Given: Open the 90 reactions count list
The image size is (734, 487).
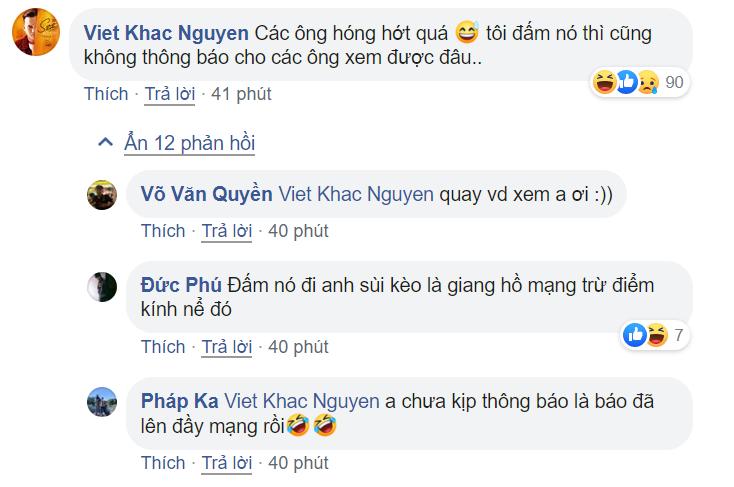Looking at the screenshot, I should click(674, 82).
